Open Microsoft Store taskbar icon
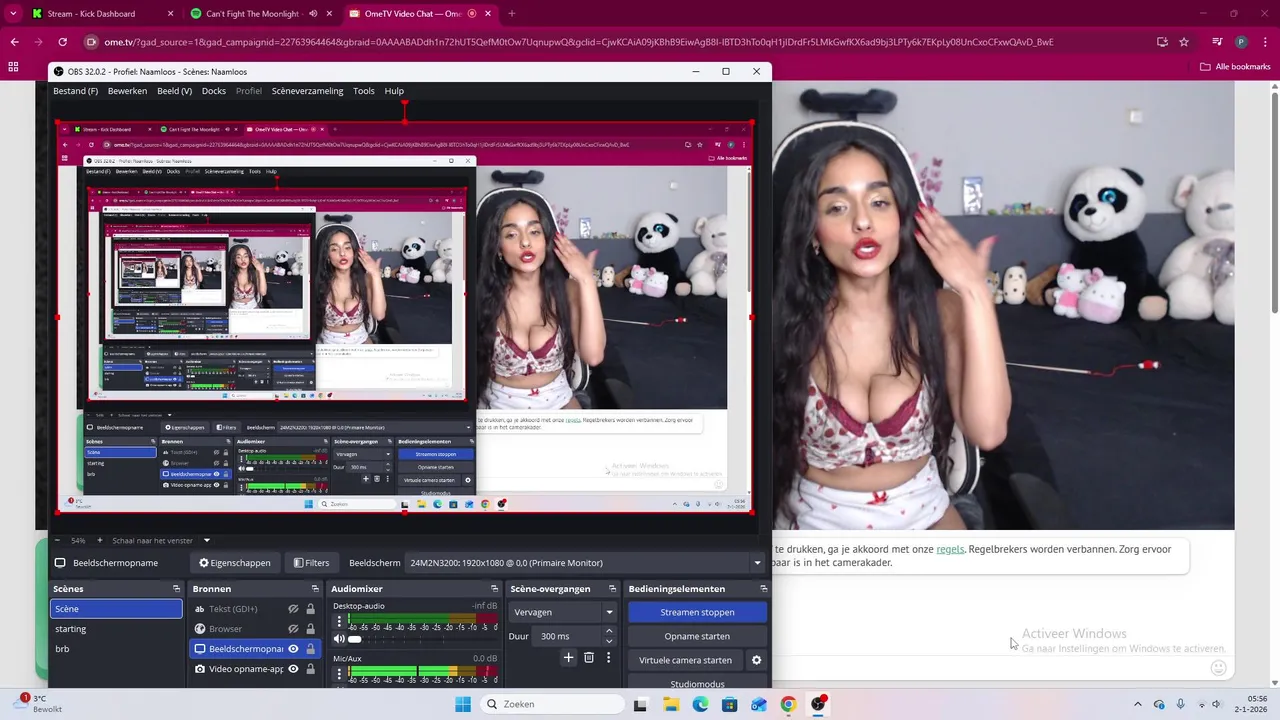 pyautogui.click(x=729, y=704)
